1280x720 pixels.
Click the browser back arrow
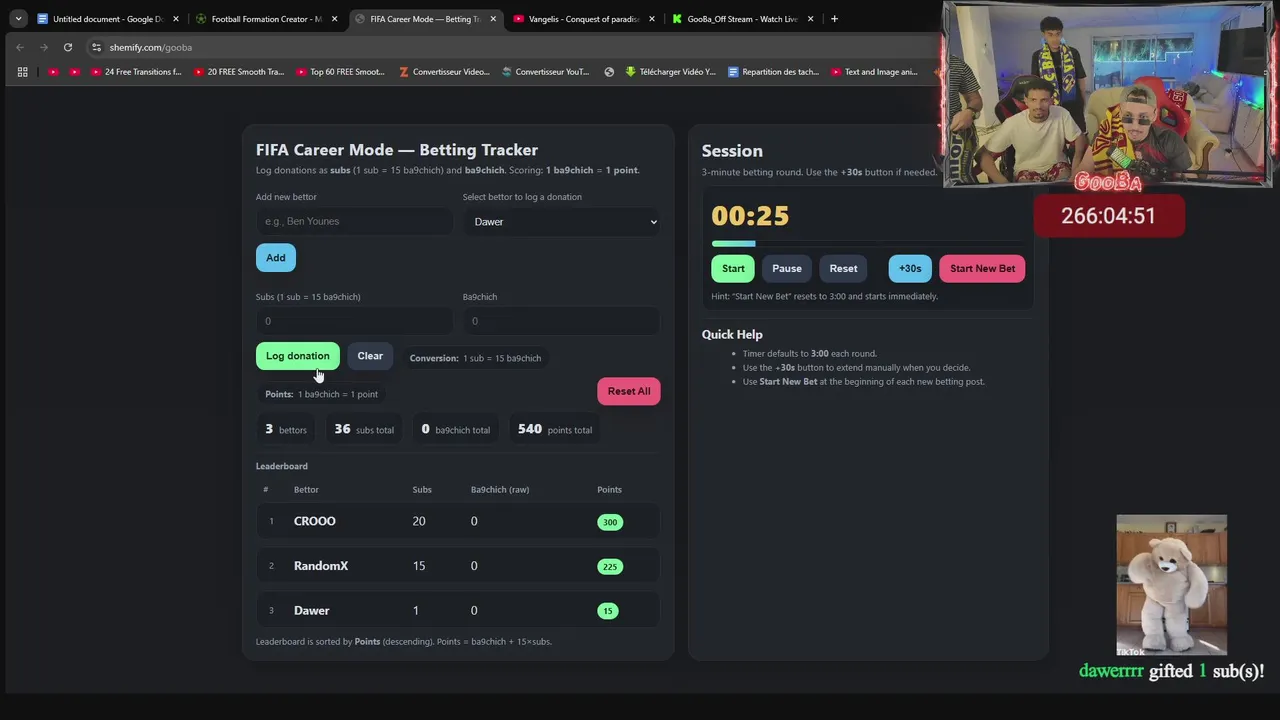pyautogui.click(x=20, y=47)
